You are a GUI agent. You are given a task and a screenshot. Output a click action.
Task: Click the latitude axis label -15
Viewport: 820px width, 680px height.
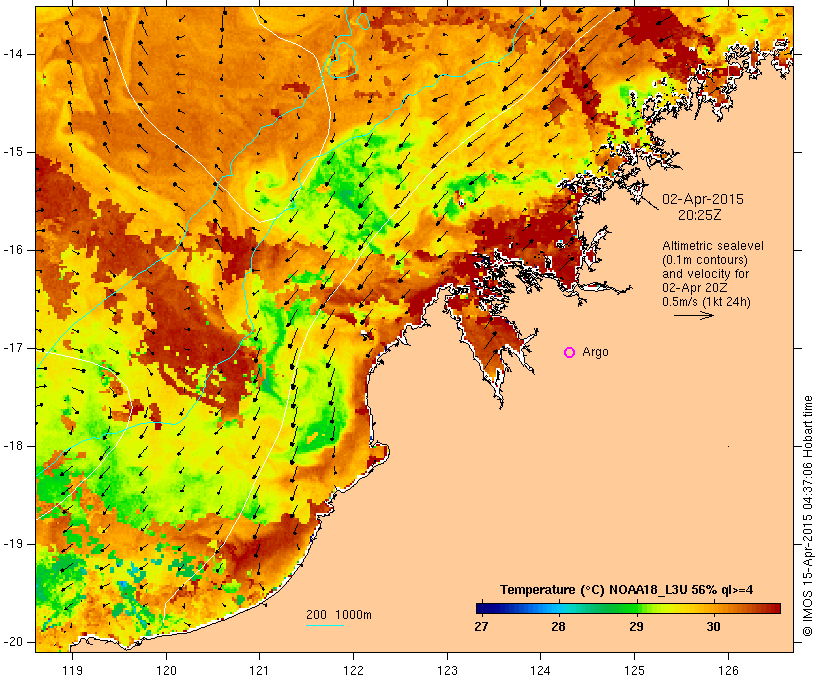tap(13, 152)
